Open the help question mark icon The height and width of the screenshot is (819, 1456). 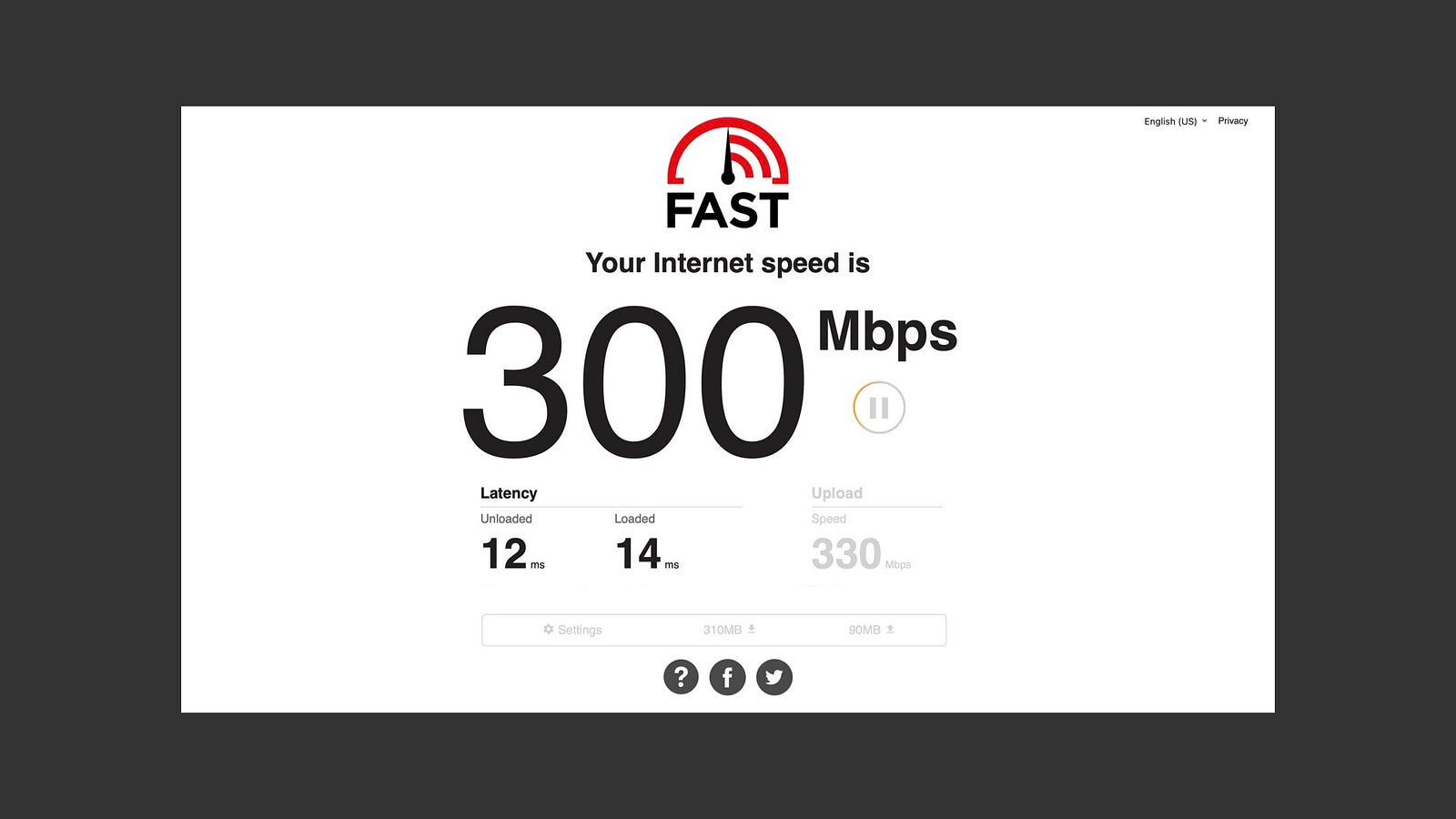(x=681, y=677)
